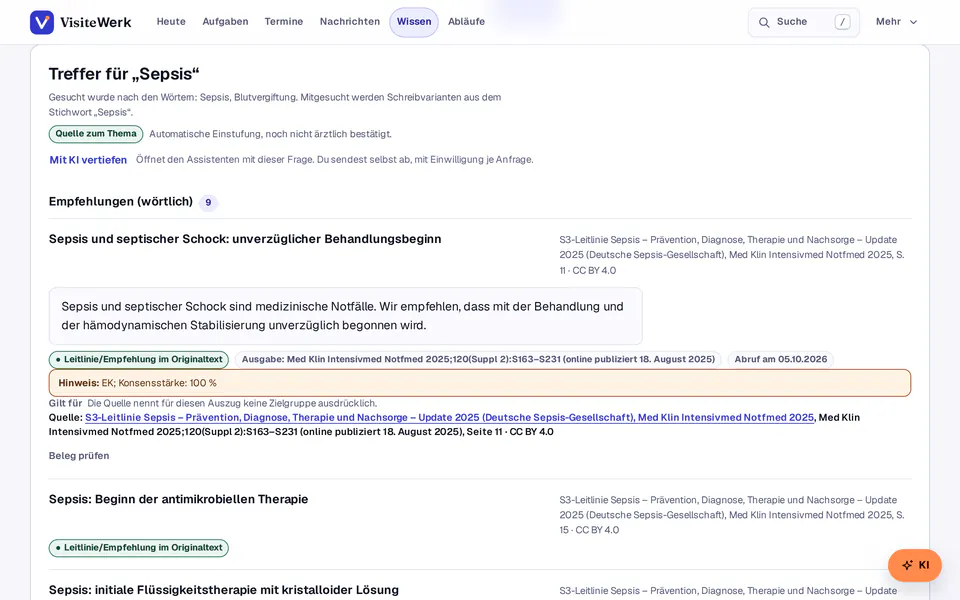960x600 pixels.
Task: Click into the Suche search field
Action: (803, 22)
